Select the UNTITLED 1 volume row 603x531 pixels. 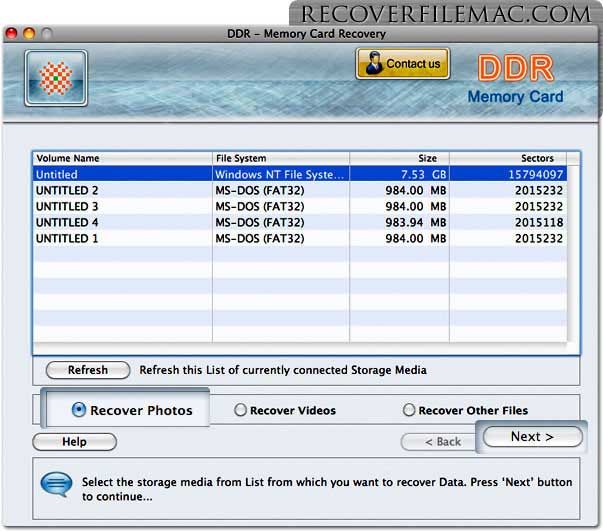pos(300,238)
